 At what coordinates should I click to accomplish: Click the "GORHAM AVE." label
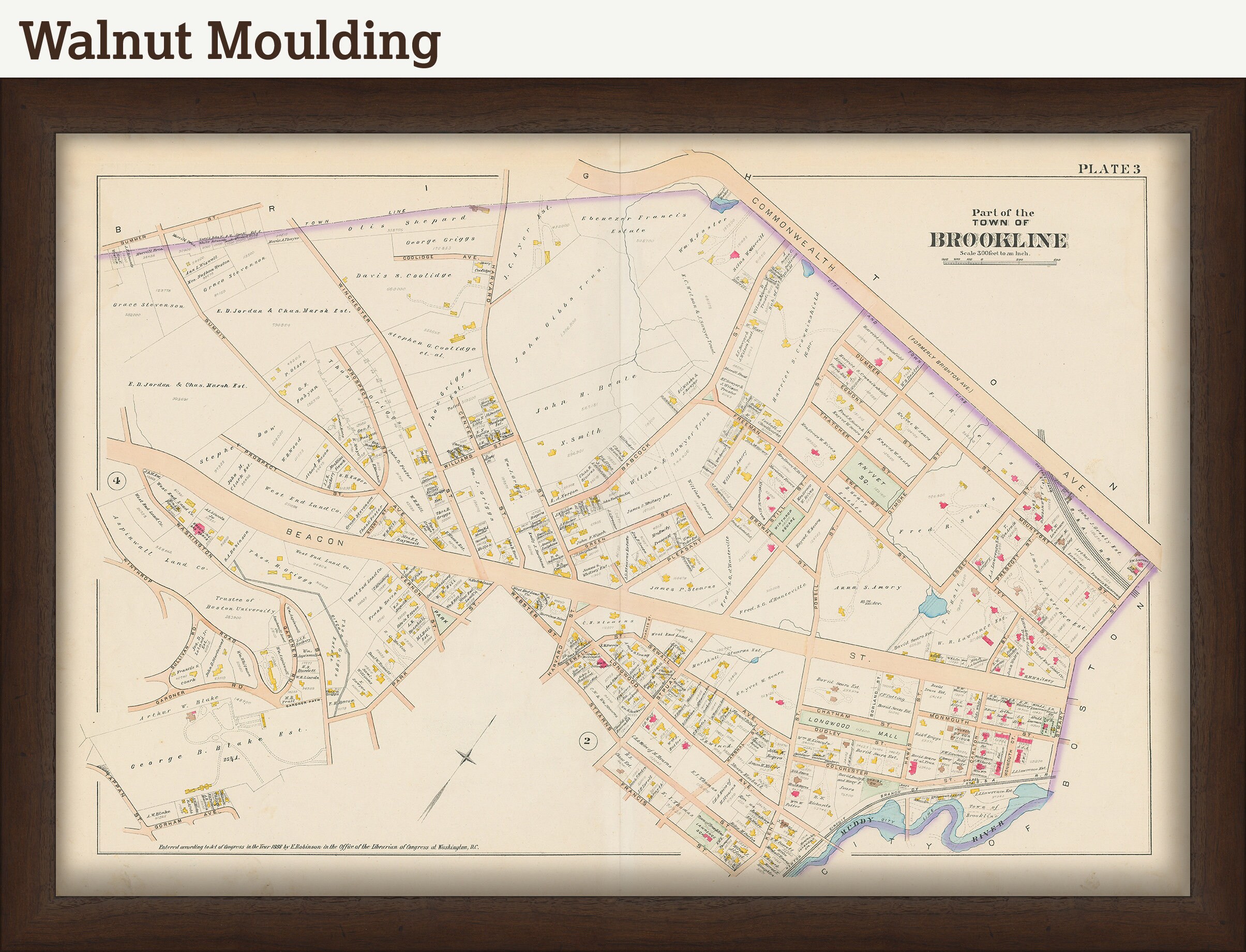[188, 820]
